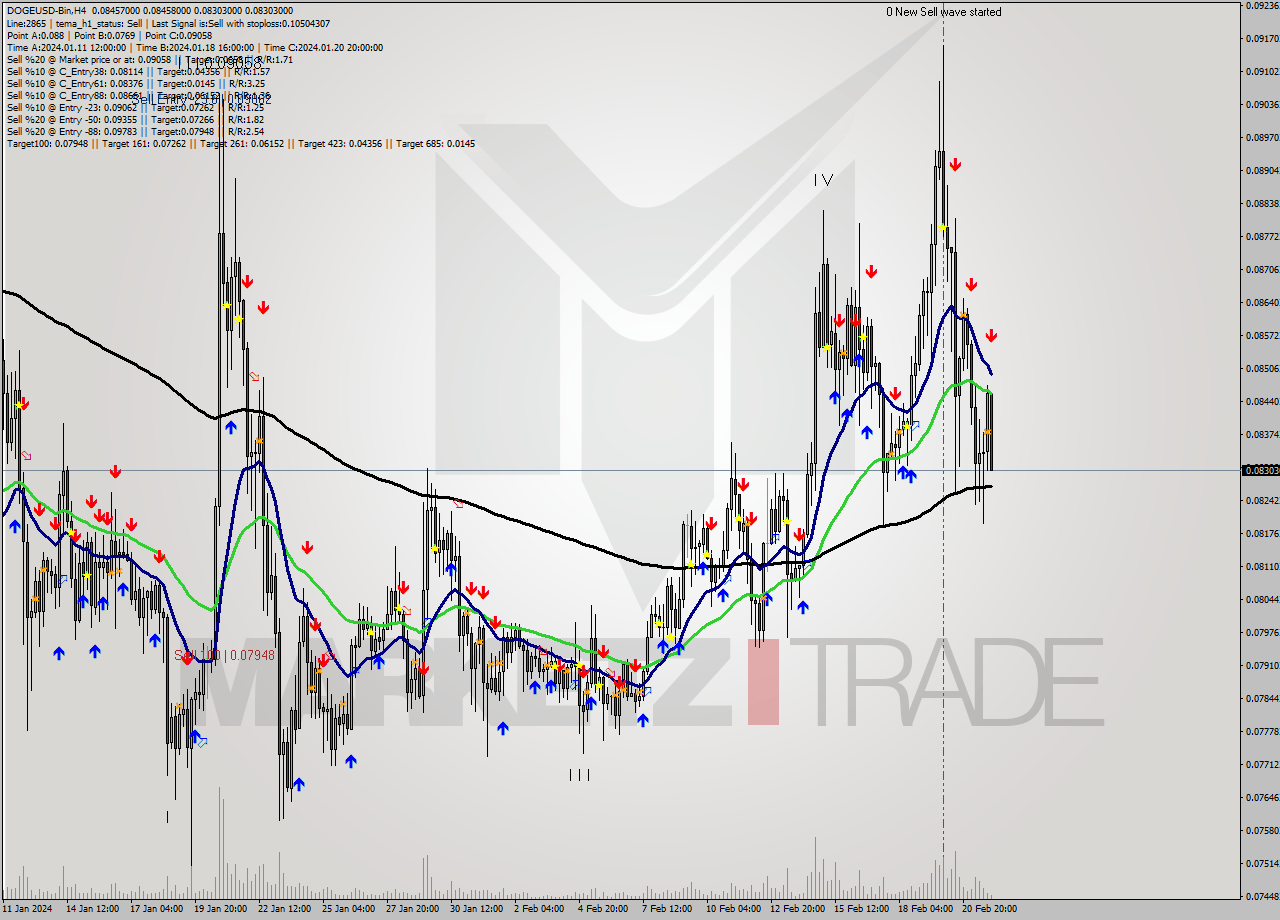1280x920 pixels.
Task: Select the 'I V' wave label
Action: click(x=822, y=180)
